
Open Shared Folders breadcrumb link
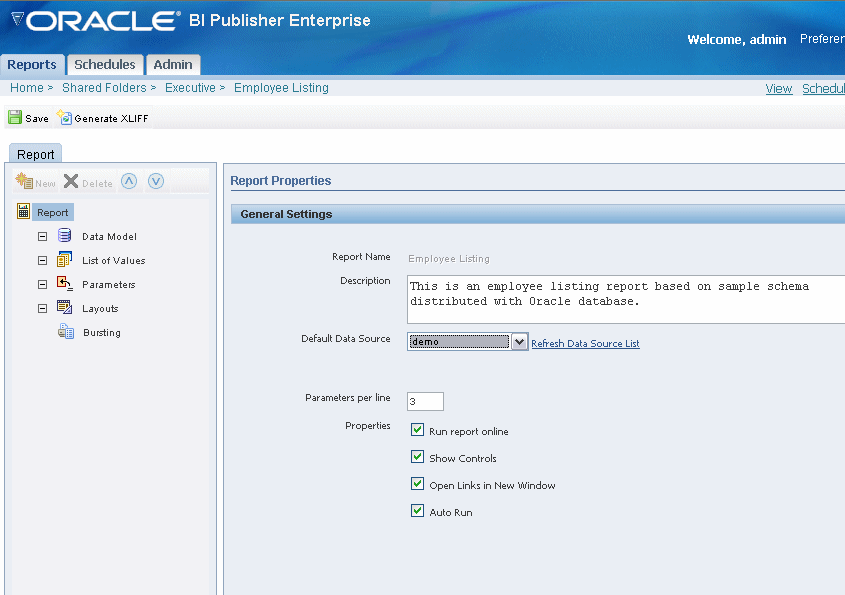click(x=104, y=88)
